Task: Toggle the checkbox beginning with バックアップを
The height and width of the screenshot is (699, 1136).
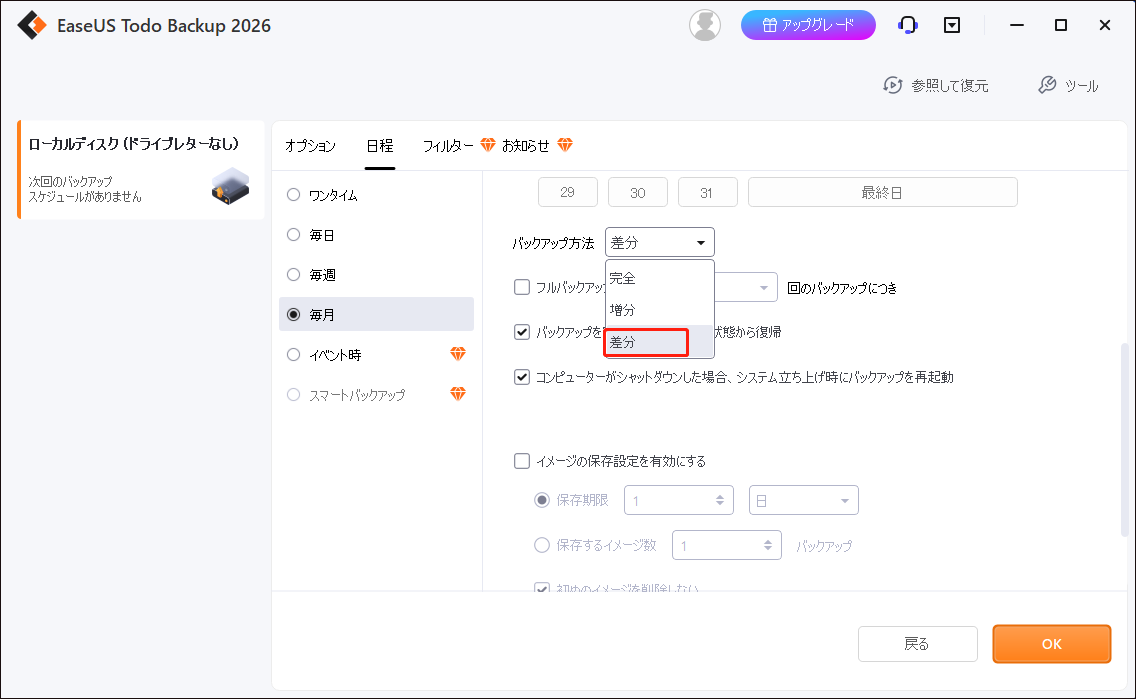Action: [522, 332]
